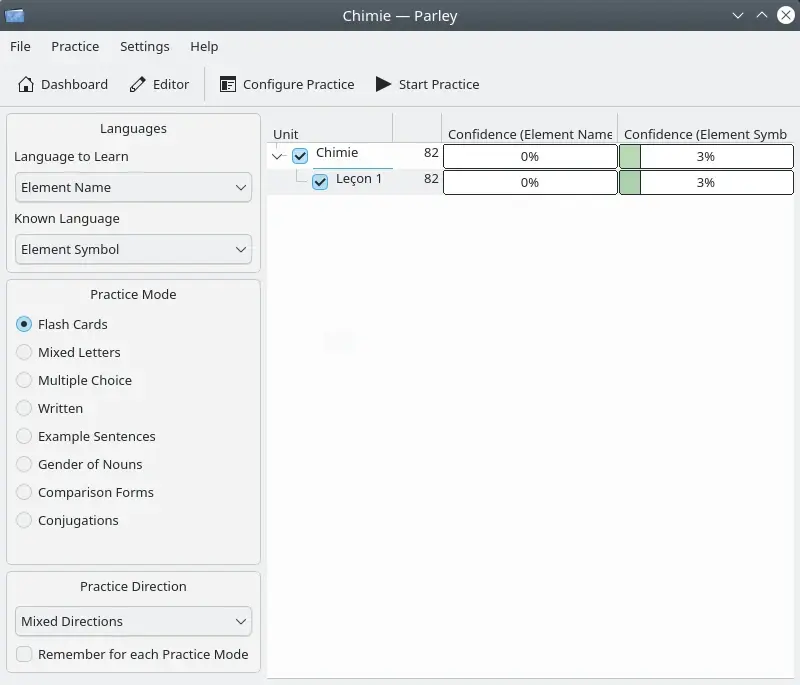Viewport: 800px width, 685px height.
Task: Select Comparison Forms practice mode
Action: coord(85,493)
